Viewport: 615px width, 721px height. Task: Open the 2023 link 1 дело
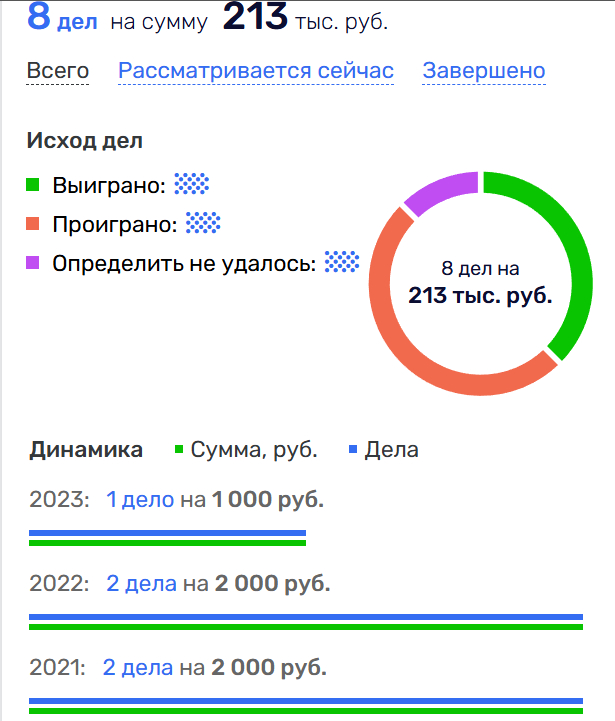pyautogui.click(x=140, y=500)
